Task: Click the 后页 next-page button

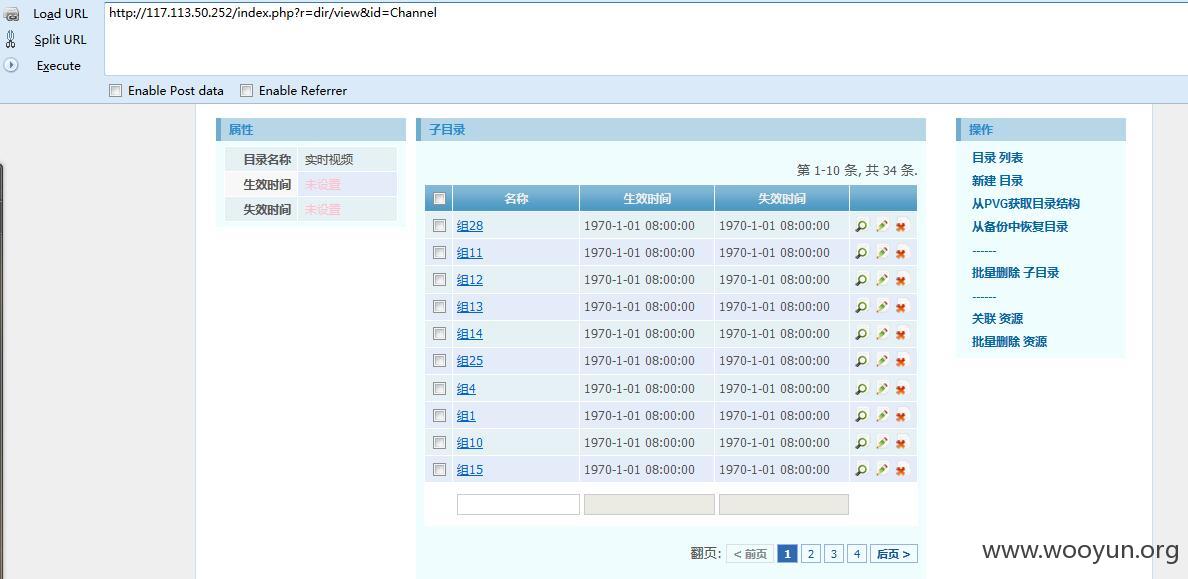Action: pyautogui.click(x=894, y=554)
